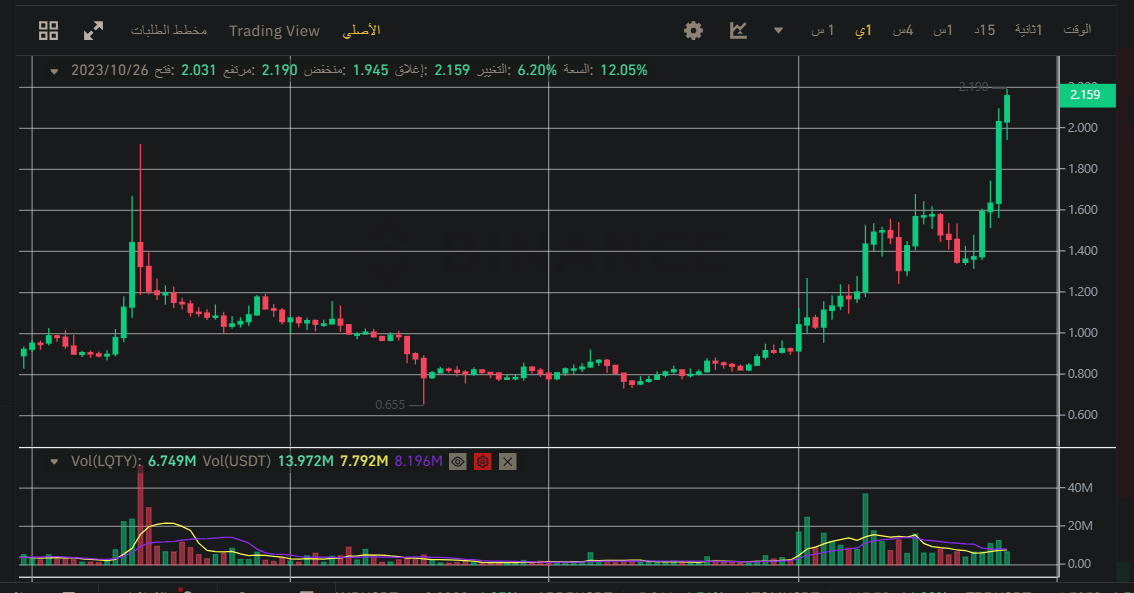Expand chart to fullscreen with arrows icon

(x=93, y=30)
